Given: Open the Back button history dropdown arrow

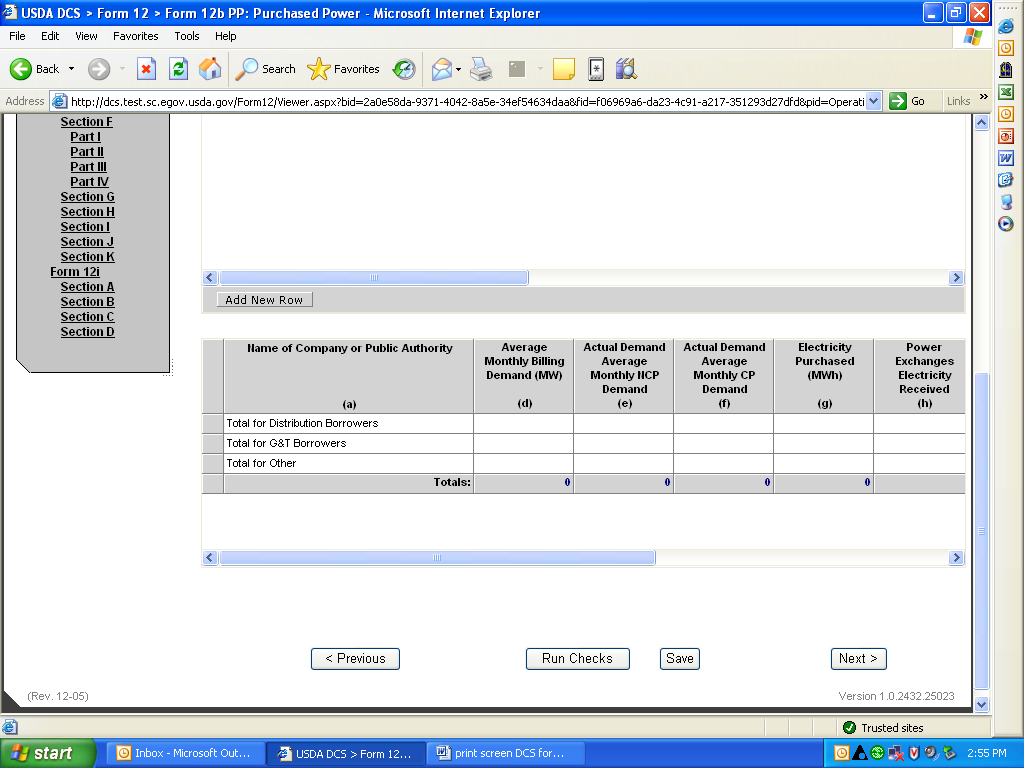Looking at the screenshot, I should 71,69.
